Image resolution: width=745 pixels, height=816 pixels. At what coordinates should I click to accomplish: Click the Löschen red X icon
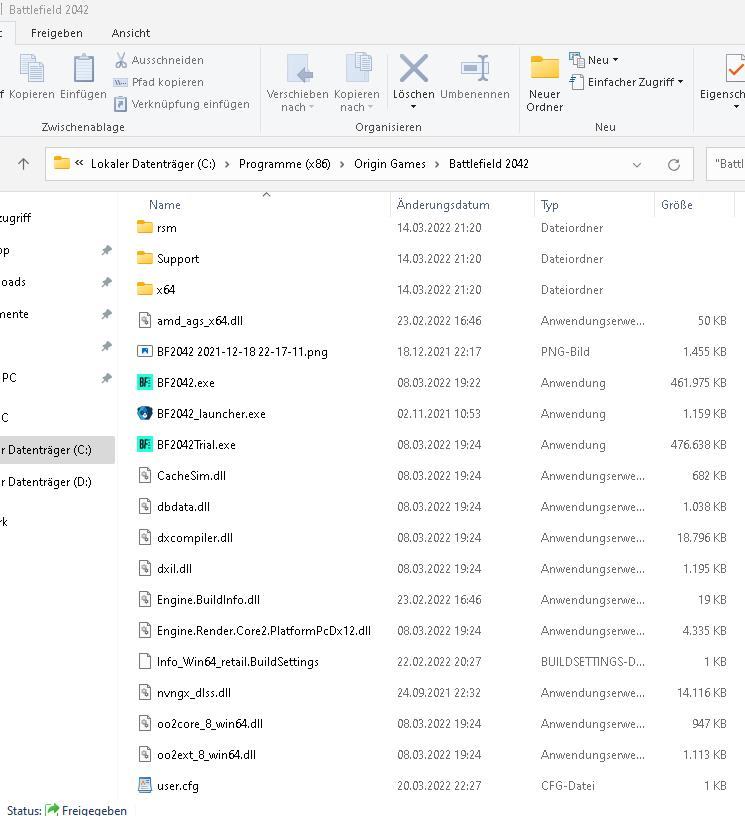414,68
